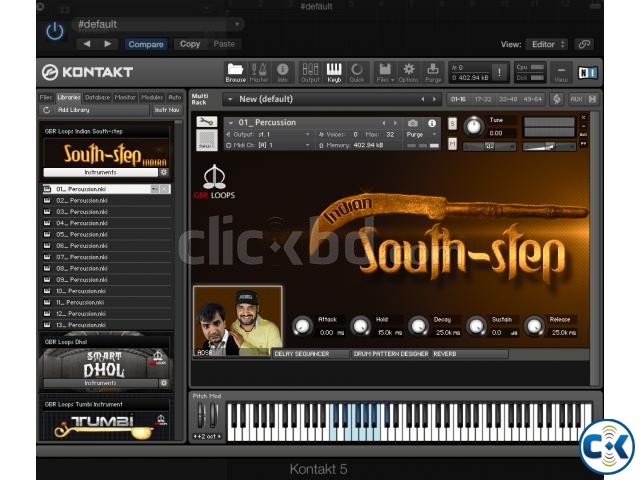Toggle instrument Solo S button

[x=452, y=124]
